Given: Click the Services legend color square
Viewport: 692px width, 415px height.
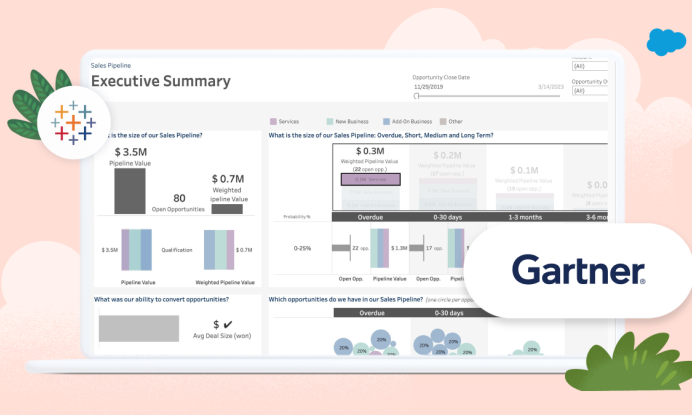Looking at the screenshot, I should tap(273, 121).
